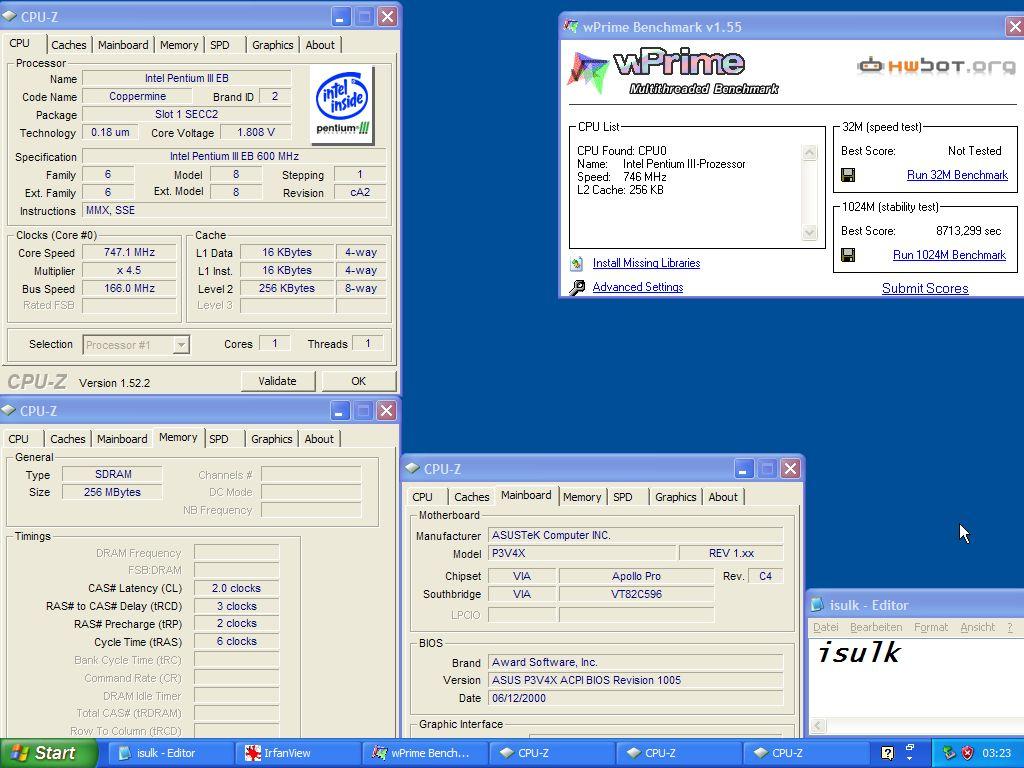Viewport: 1024px width, 768px height.
Task: Click the Core Speed 747.1 MHz value
Action: click(x=129, y=252)
